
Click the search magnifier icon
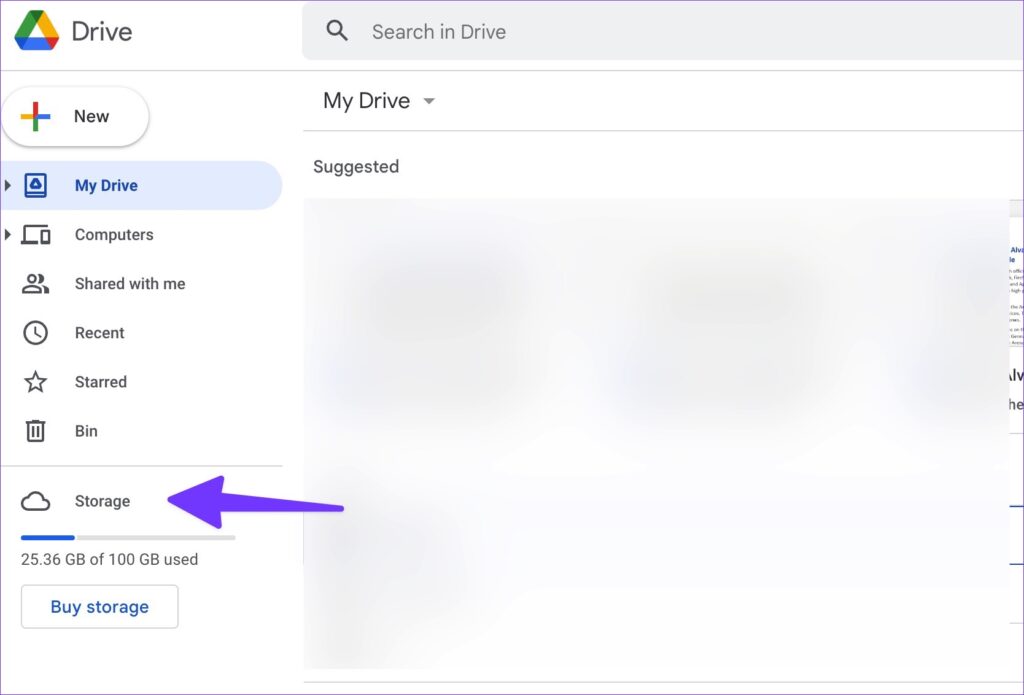coord(337,30)
